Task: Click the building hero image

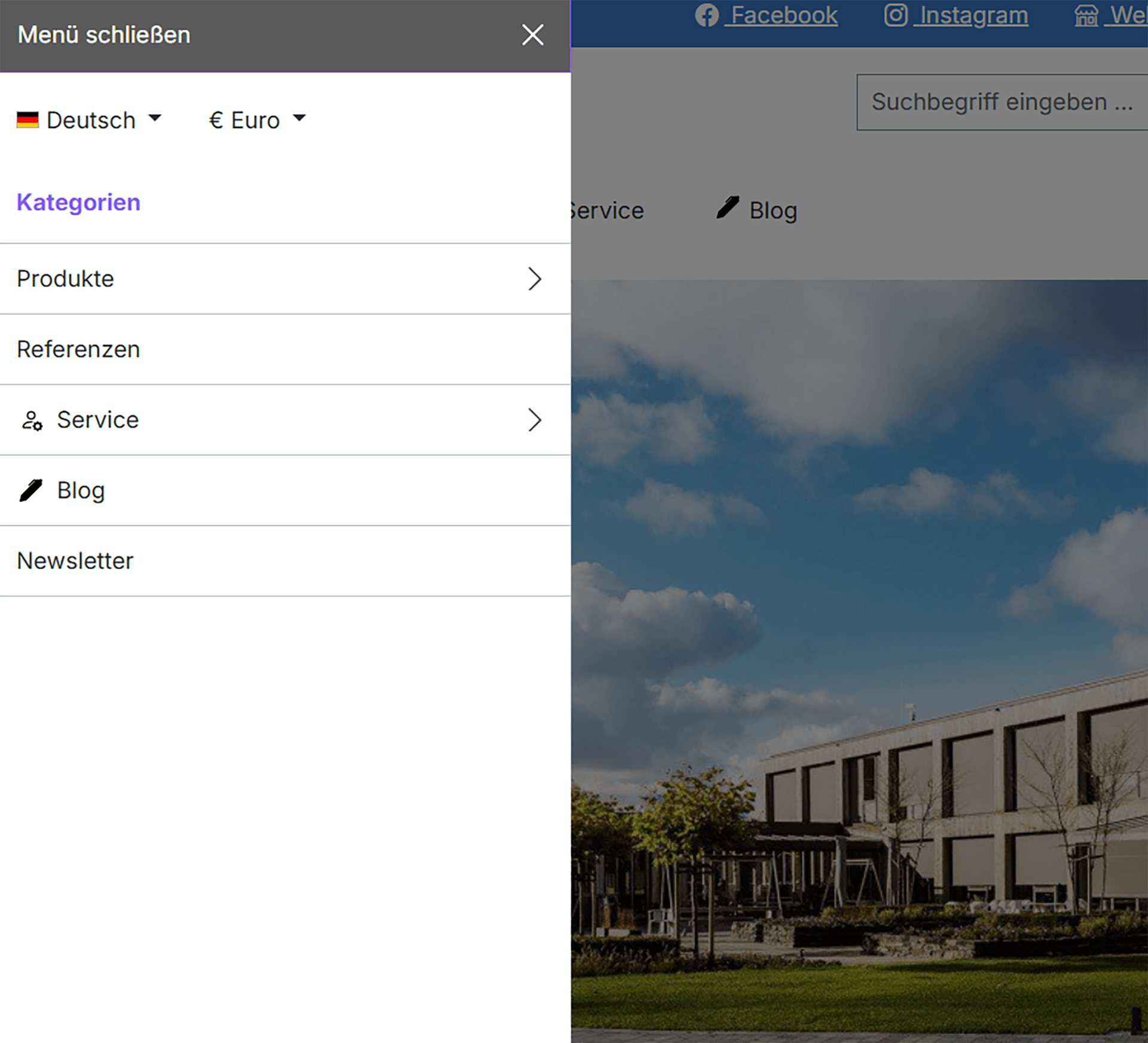Action: [x=859, y=661]
